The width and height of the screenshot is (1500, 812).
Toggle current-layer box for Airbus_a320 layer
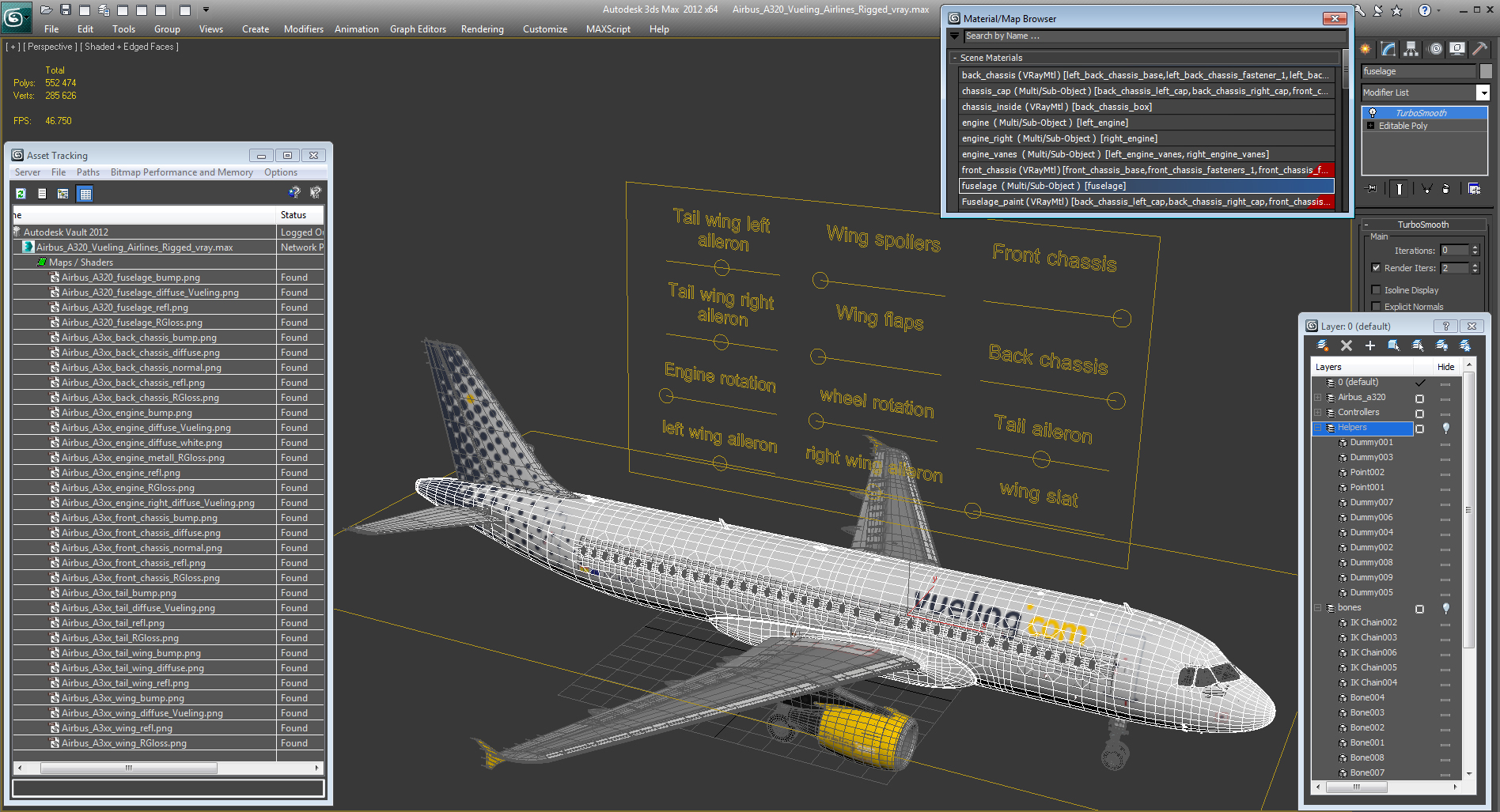pos(1419,398)
